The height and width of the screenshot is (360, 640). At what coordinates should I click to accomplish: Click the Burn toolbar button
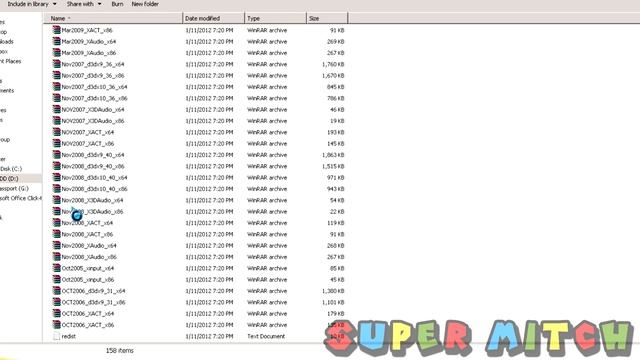tap(117, 4)
